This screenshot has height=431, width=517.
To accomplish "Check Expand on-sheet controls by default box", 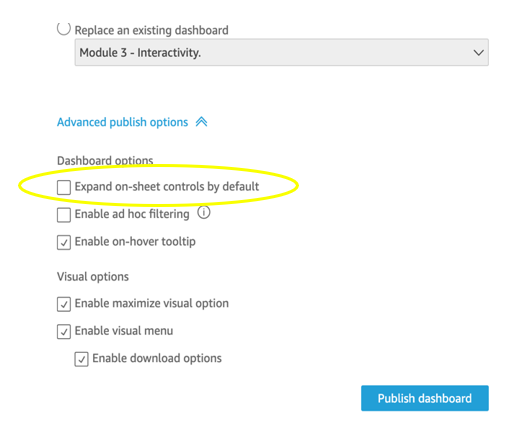I will [64, 187].
